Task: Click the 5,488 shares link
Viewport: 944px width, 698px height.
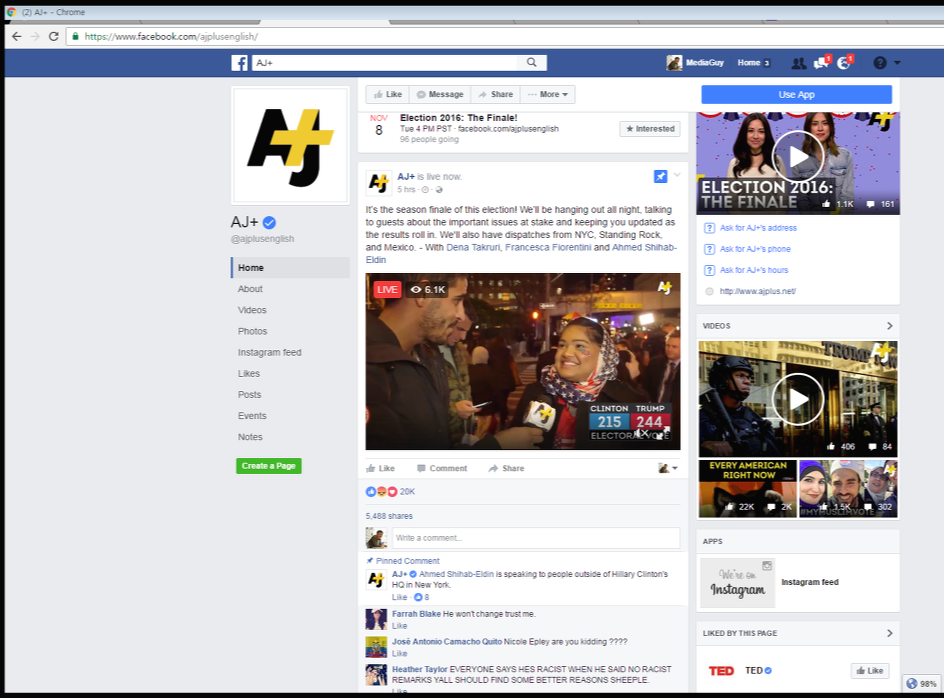Action: pyautogui.click(x=389, y=516)
